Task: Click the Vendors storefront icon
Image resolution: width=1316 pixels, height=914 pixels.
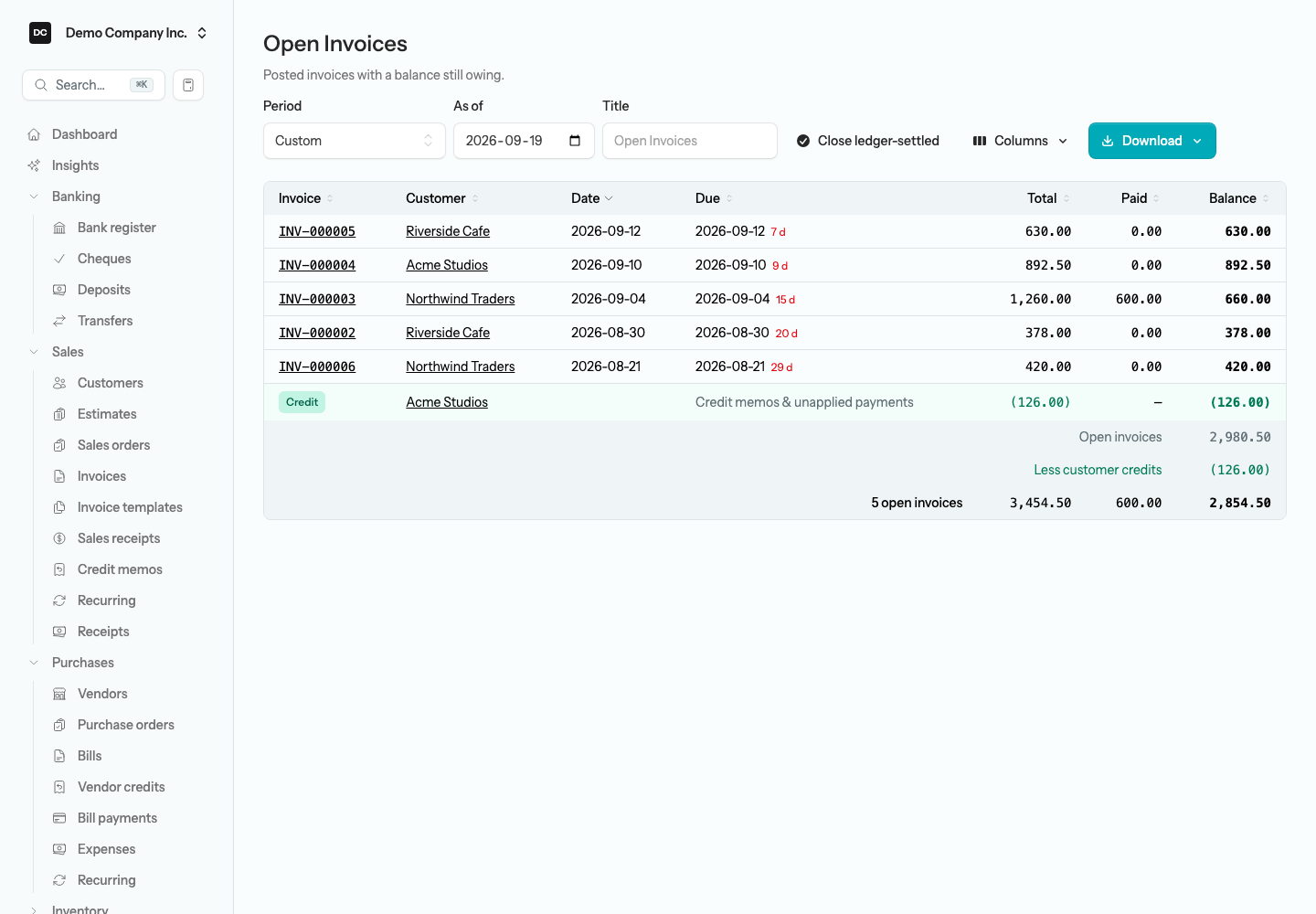Action: [59, 694]
